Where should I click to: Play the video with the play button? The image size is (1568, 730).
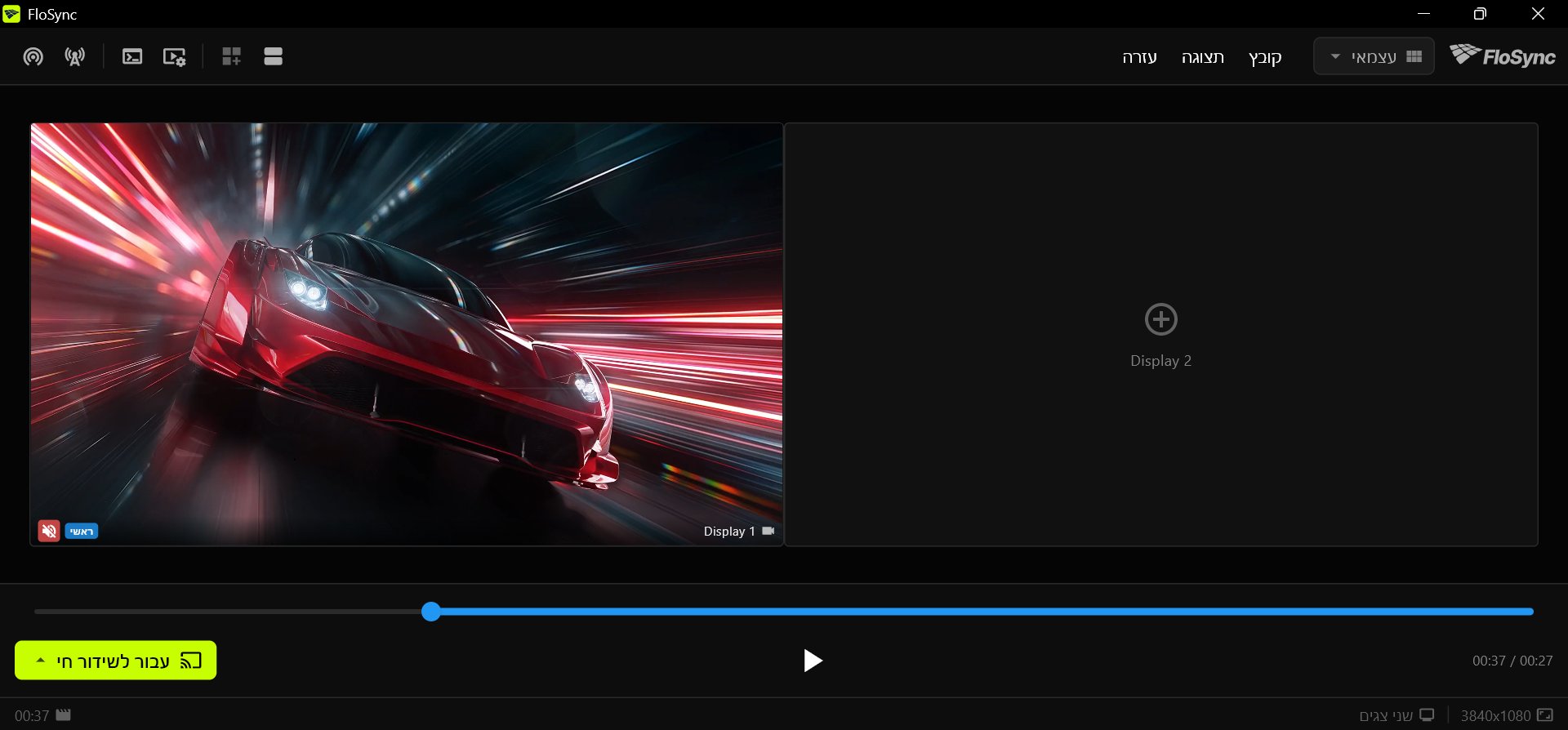pyautogui.click(x=812, y=661)
